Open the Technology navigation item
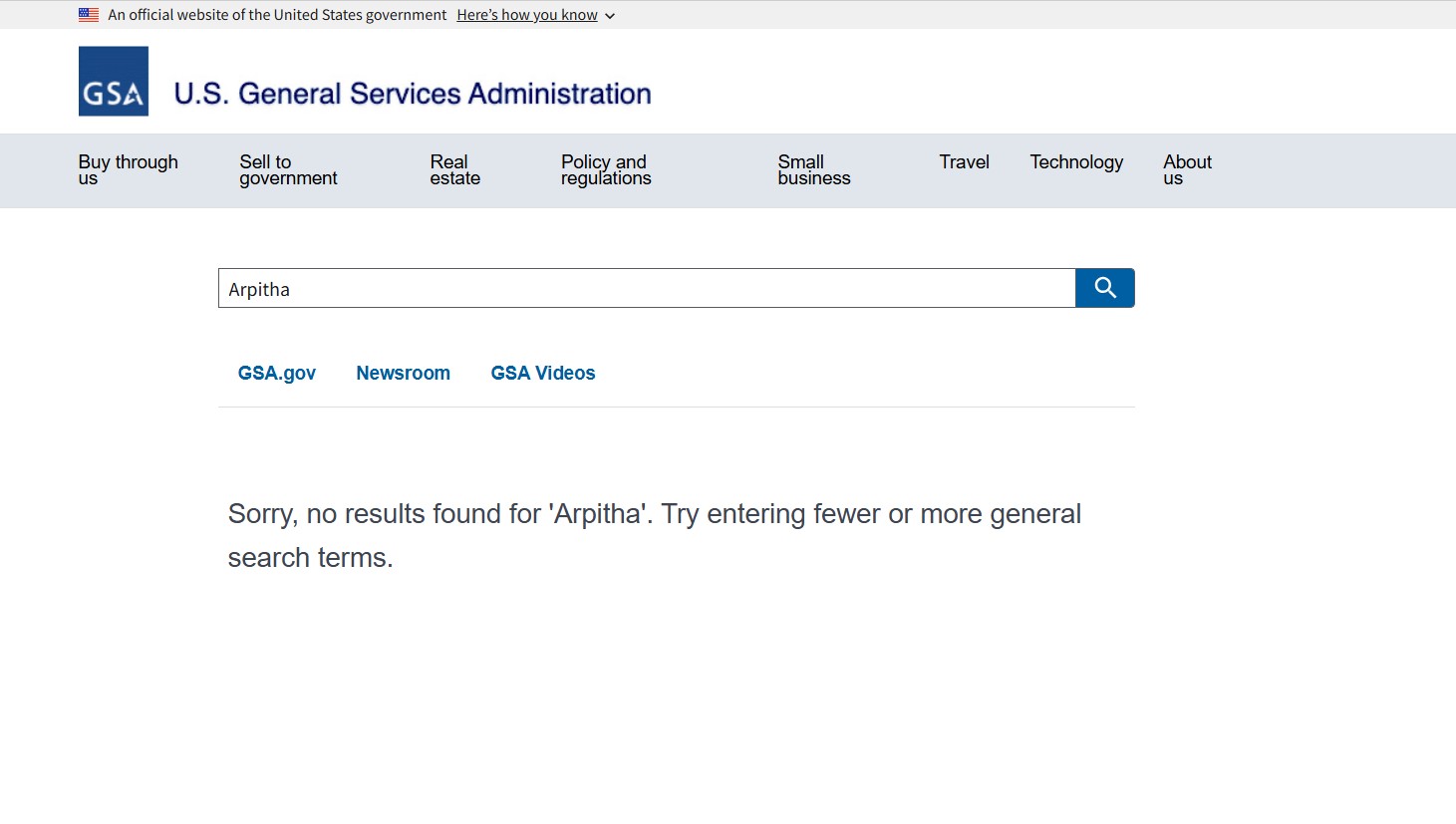 [1075, 162]
